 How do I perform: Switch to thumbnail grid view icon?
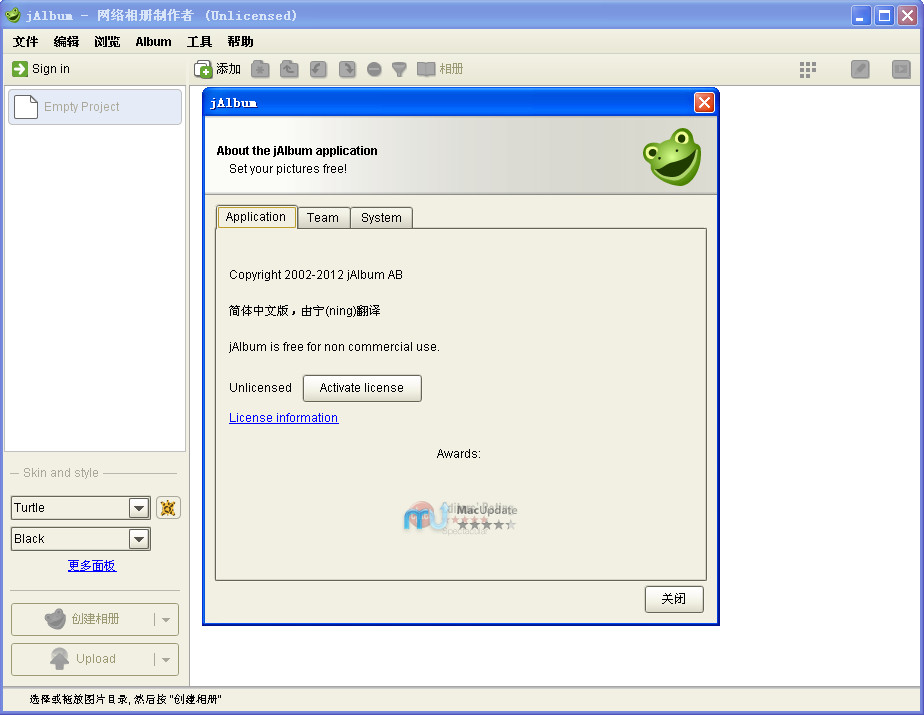coord(808,70)
